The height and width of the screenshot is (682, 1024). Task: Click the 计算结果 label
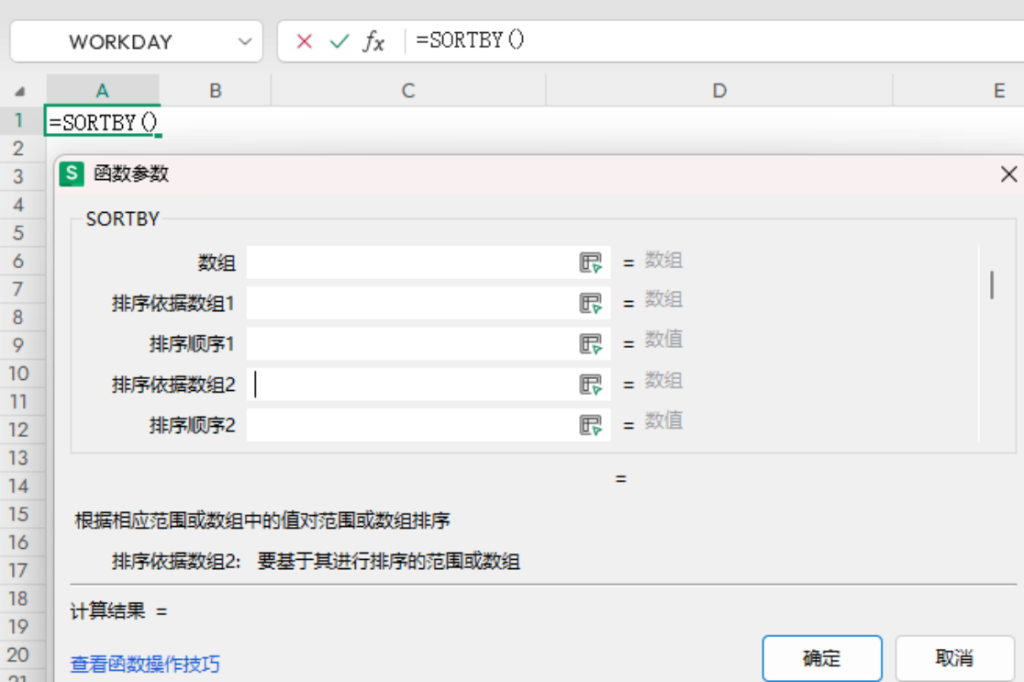[107, 611]
